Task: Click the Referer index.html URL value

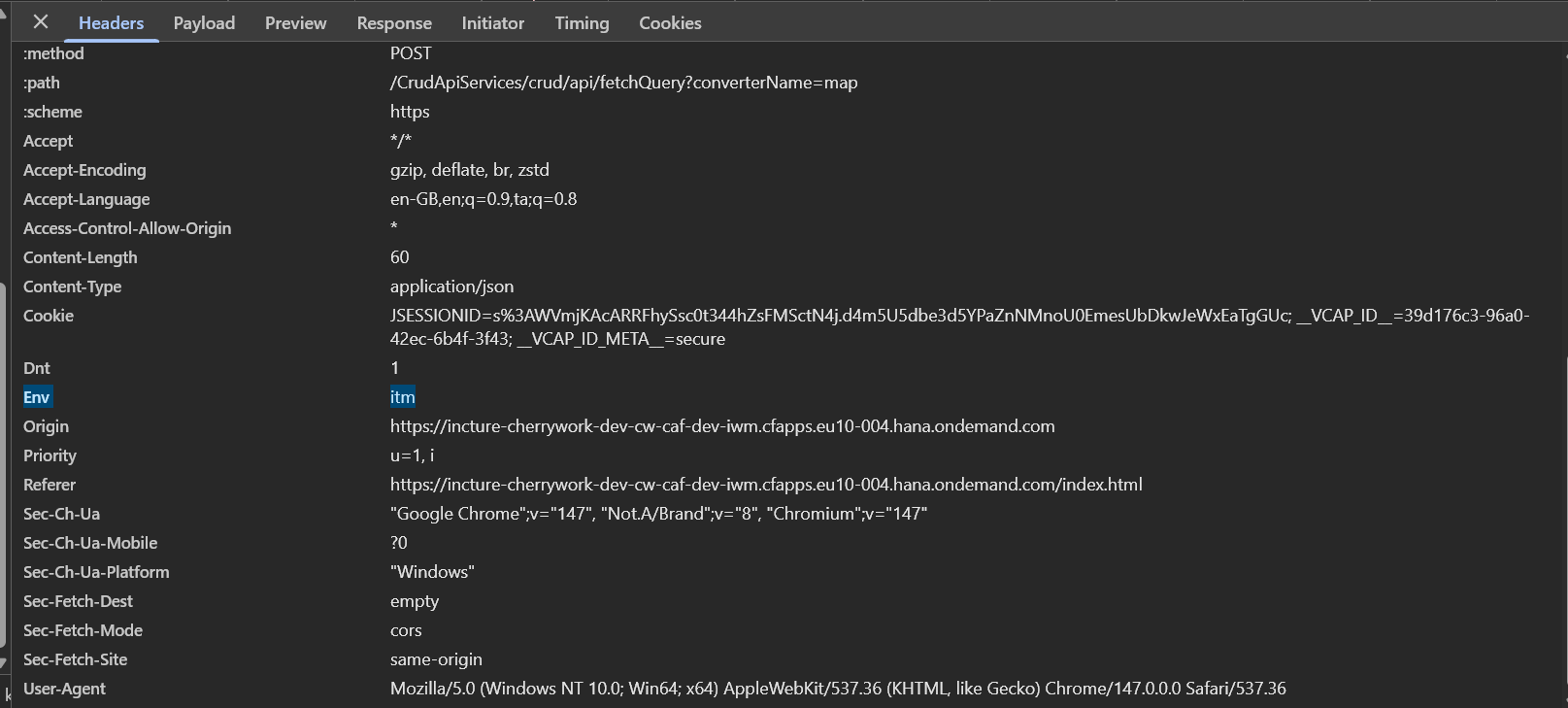Action: [766, 485]
